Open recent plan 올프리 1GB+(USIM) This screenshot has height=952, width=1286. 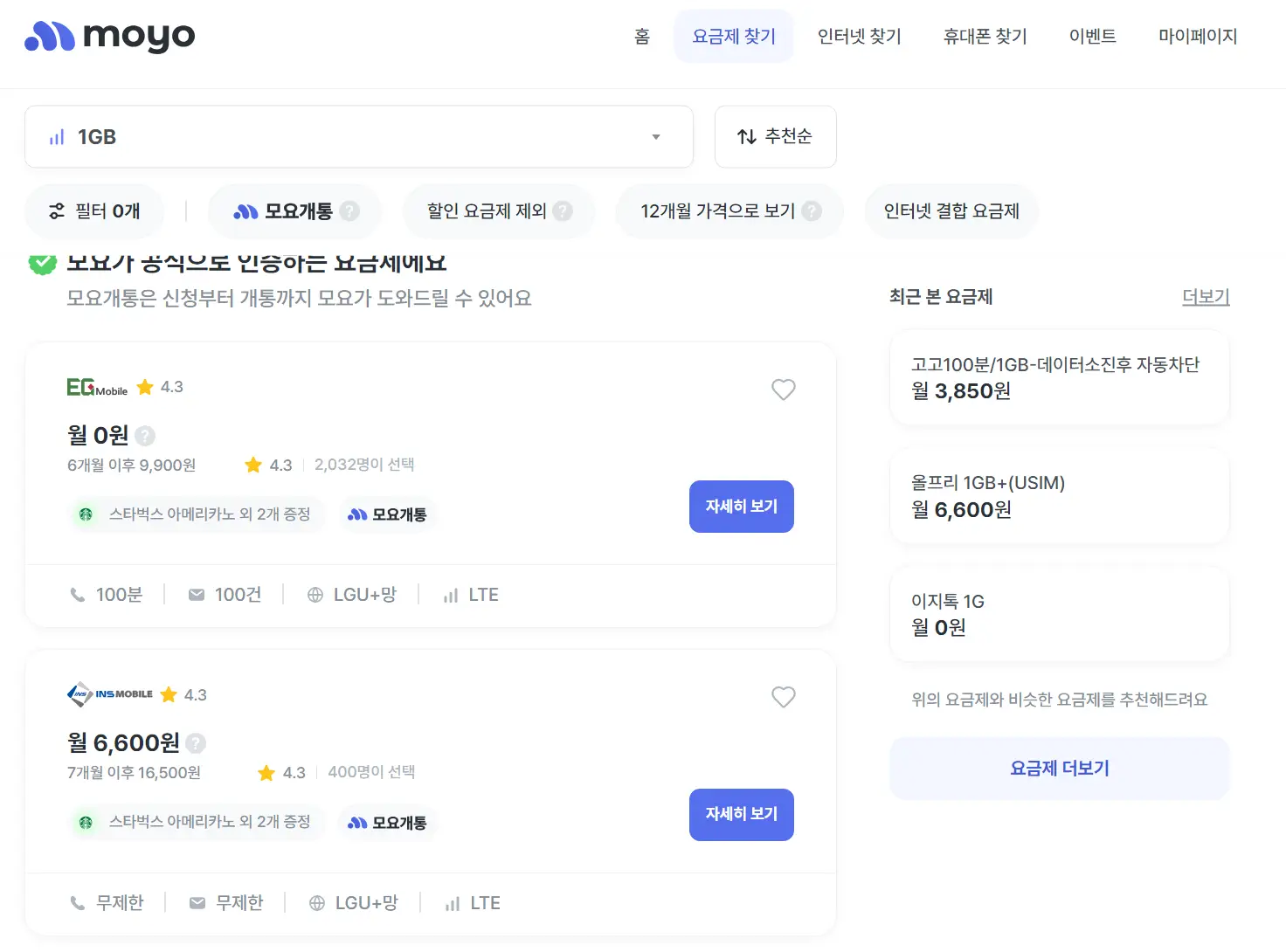pos(1060,496)
